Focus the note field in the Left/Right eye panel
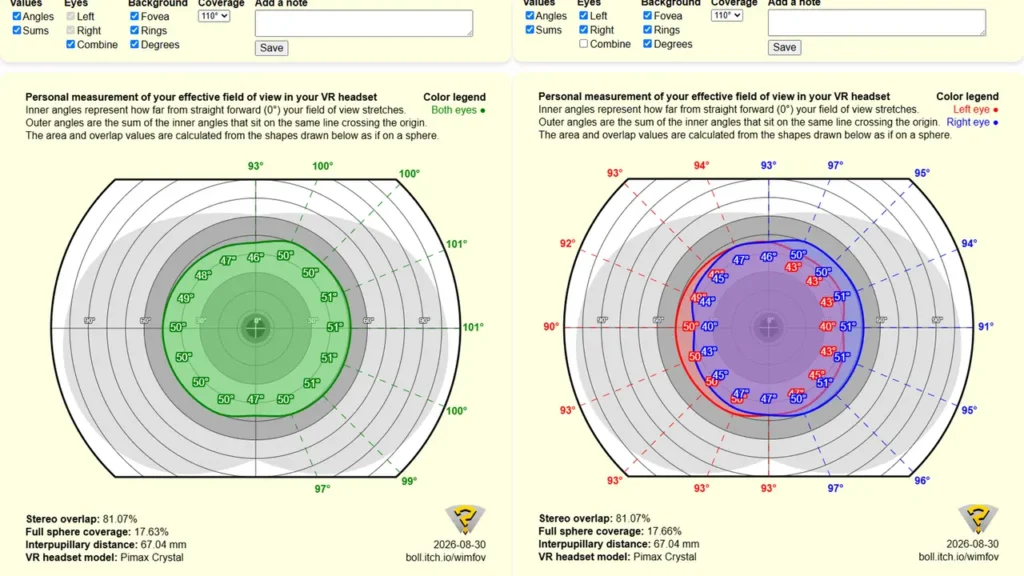Viewport: 1024px width, 576px height. click(x=876, y=22)
